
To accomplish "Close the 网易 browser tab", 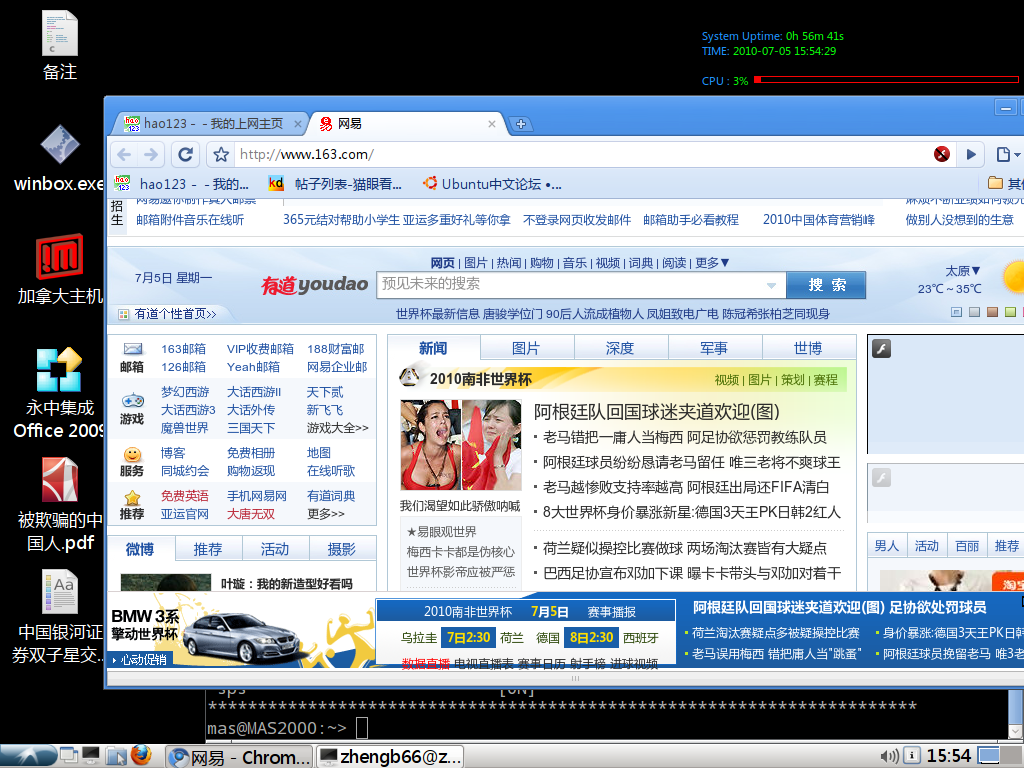I will (x=492, y=123).
